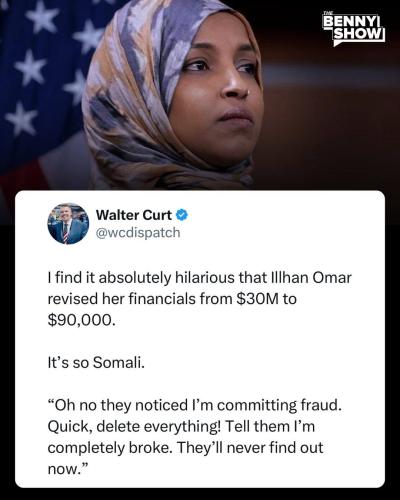400x500 pixels.
Task: Click the "Illhan Omar" name in tweet text
Action: (x=310, y=278)
